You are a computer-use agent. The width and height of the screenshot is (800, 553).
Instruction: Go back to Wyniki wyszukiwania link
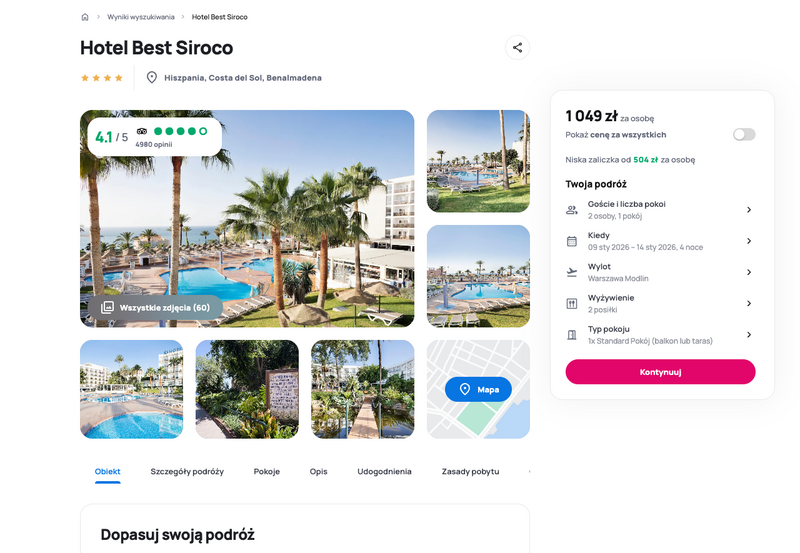click(x=141, y=17)
